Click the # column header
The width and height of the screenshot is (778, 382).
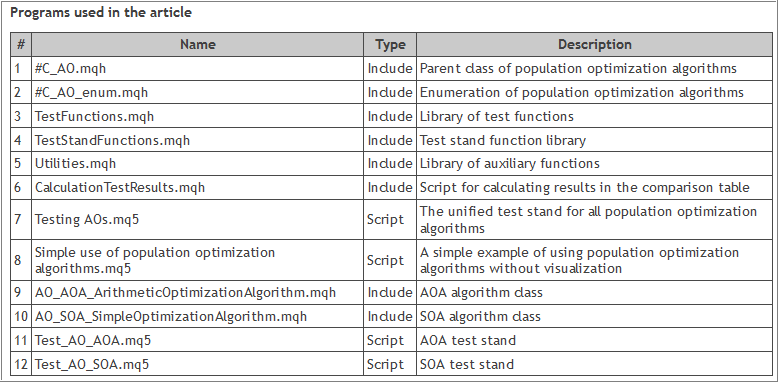tap(21, 45)
